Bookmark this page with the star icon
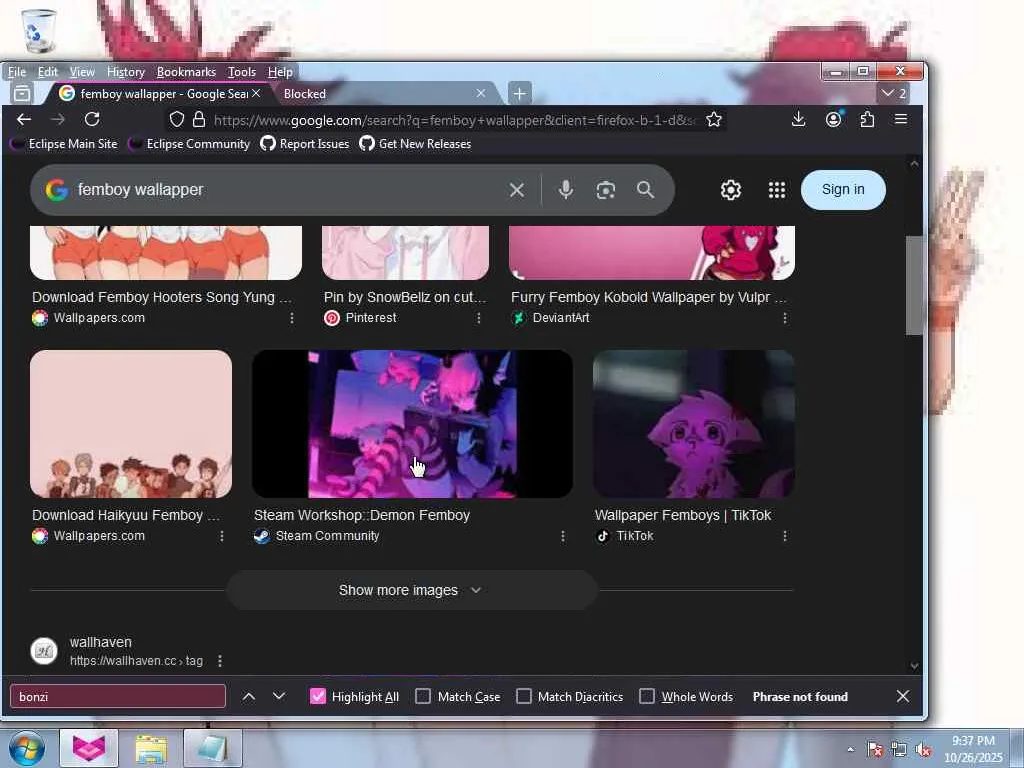This screenshot has width=1024, height=768. tap(714, 120)
